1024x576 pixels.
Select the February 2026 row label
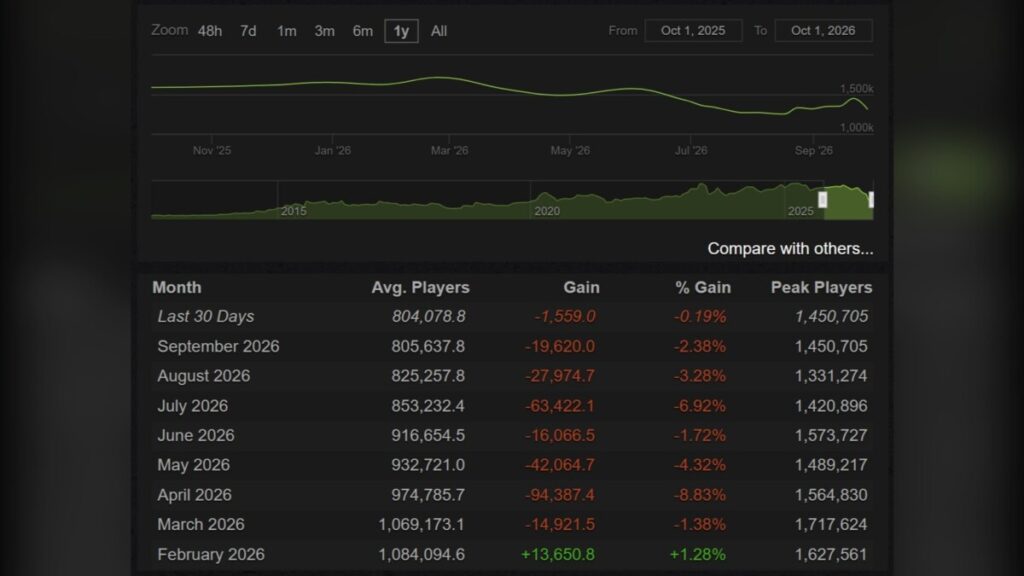point(211,554)
